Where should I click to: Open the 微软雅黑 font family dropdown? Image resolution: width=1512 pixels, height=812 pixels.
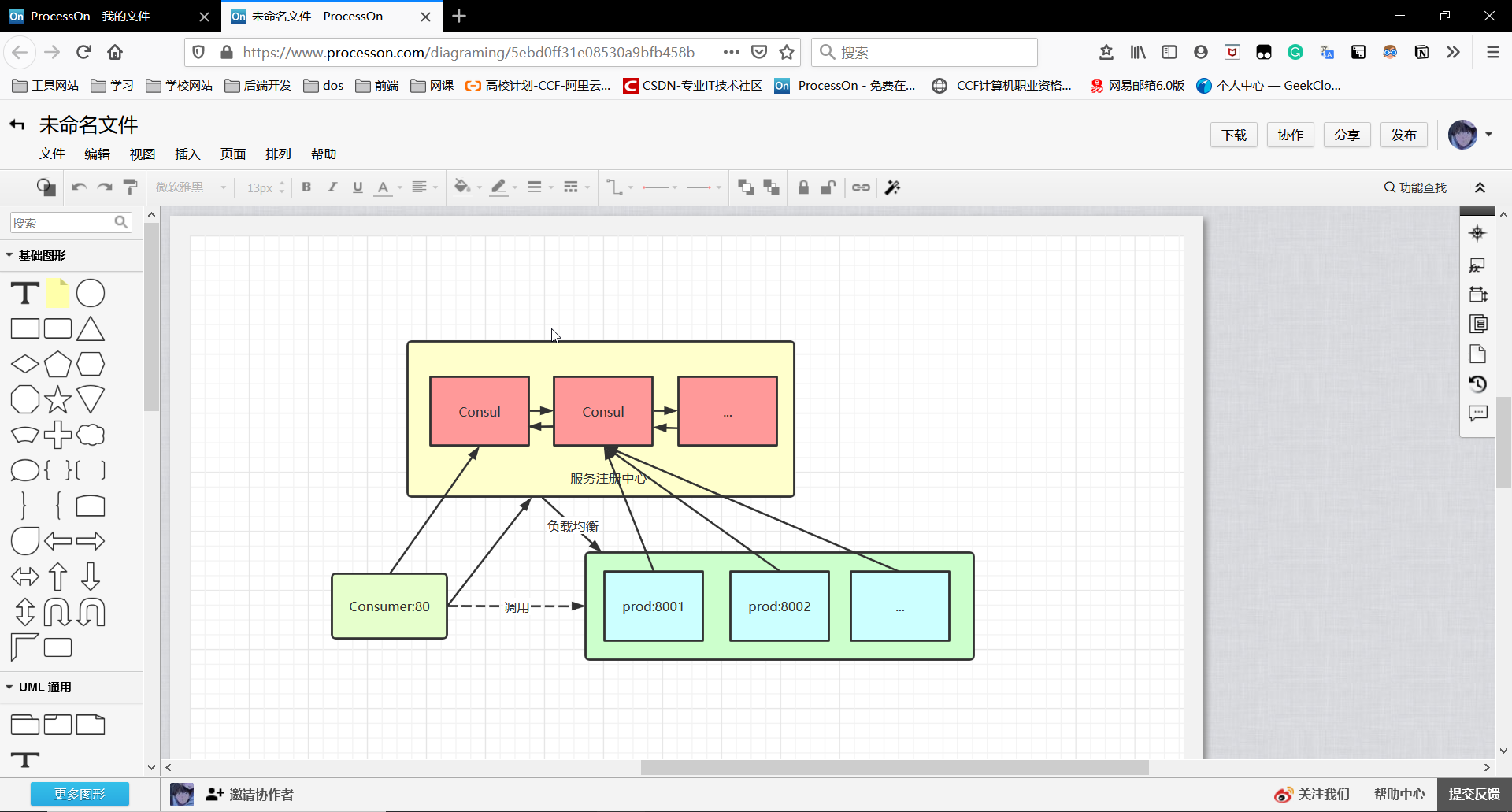tap(191, 187)
